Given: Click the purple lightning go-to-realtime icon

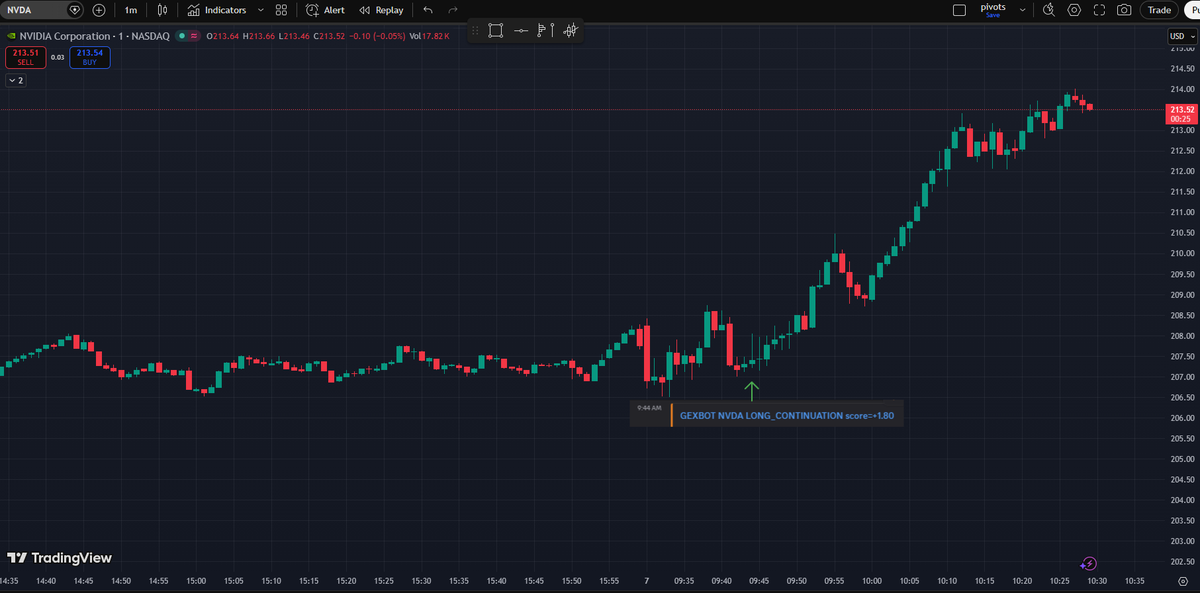Looking at the screenshot, I should click(x=1090, y=563).
